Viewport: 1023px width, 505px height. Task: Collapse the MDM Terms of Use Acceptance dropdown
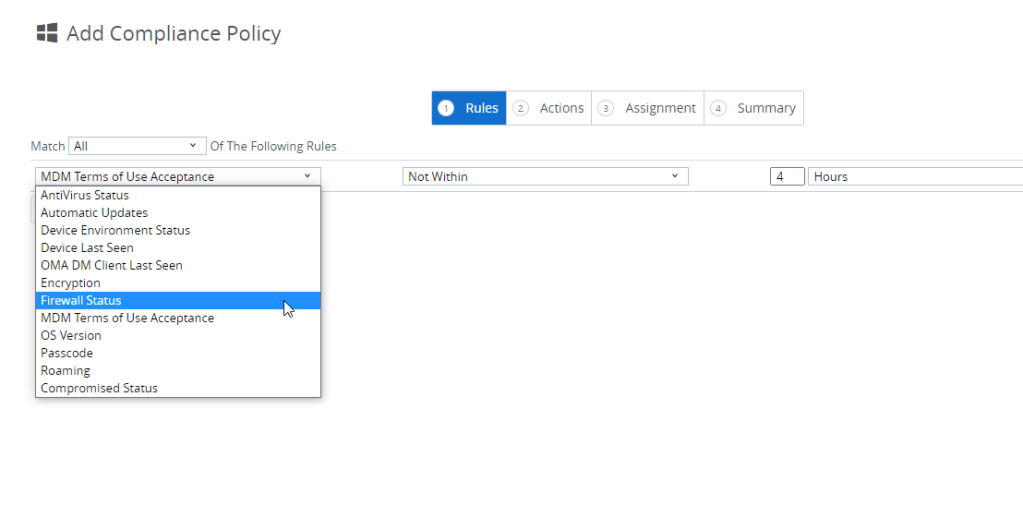177,177
